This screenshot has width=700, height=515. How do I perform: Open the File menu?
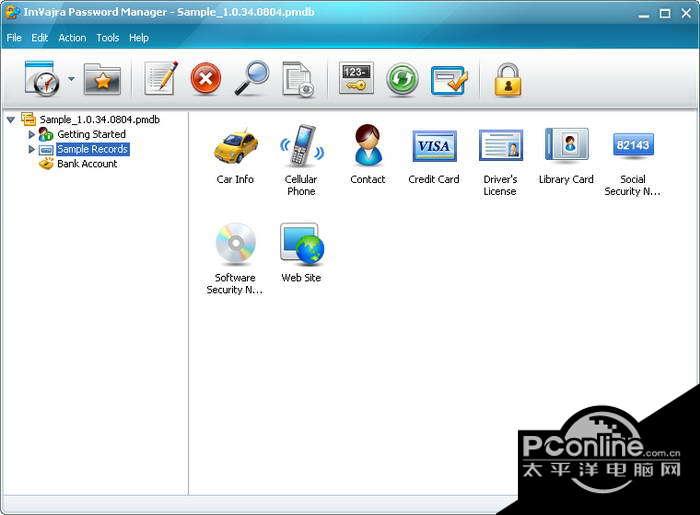pos(14,38)
